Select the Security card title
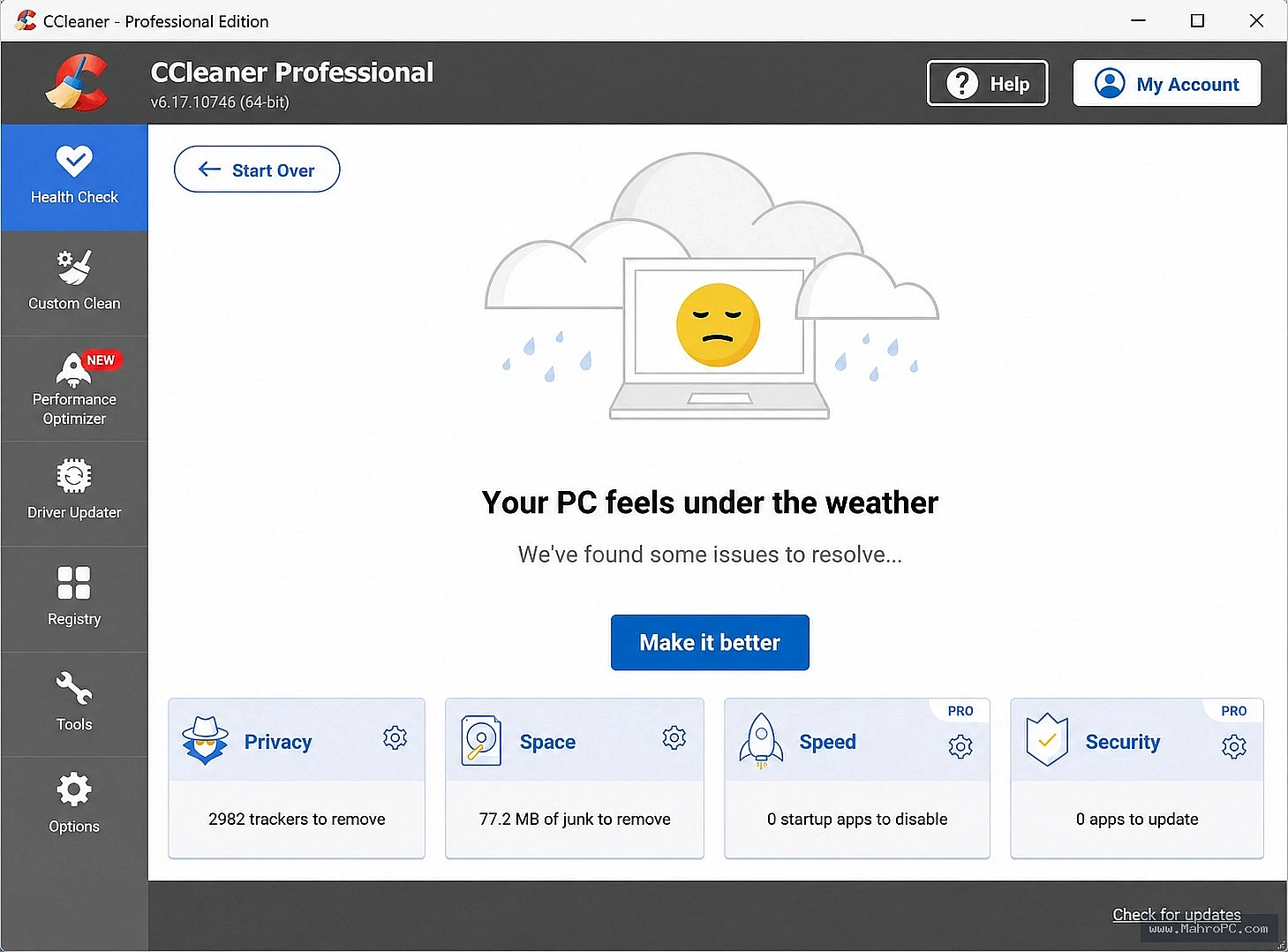The image size is (1288, 952). point(1123,742)
